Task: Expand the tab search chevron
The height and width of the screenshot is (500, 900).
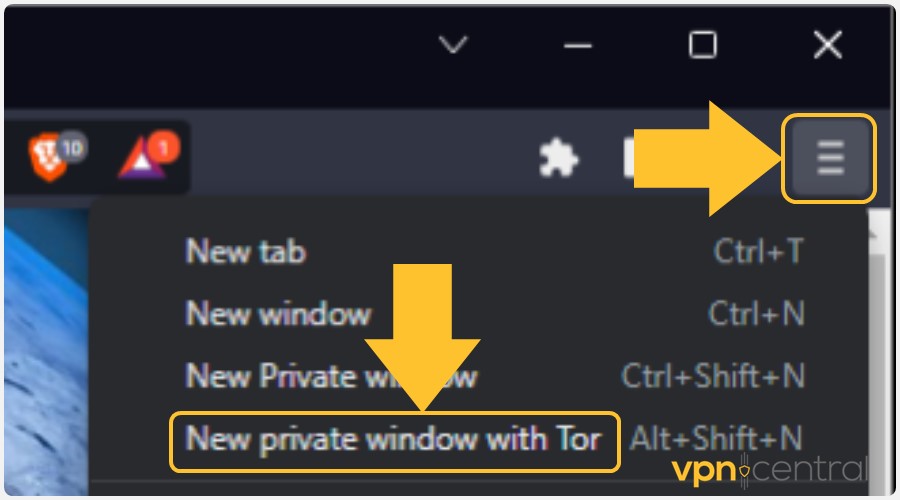Action: pos(453,44)
